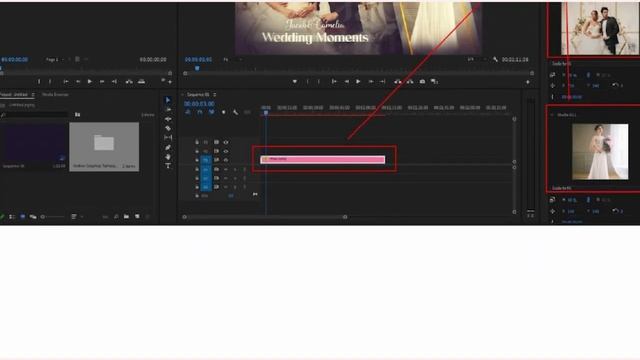The height and width of the screenshot is (360, 640).
Task: Select the Slip tool
Action: click(168, 138)
